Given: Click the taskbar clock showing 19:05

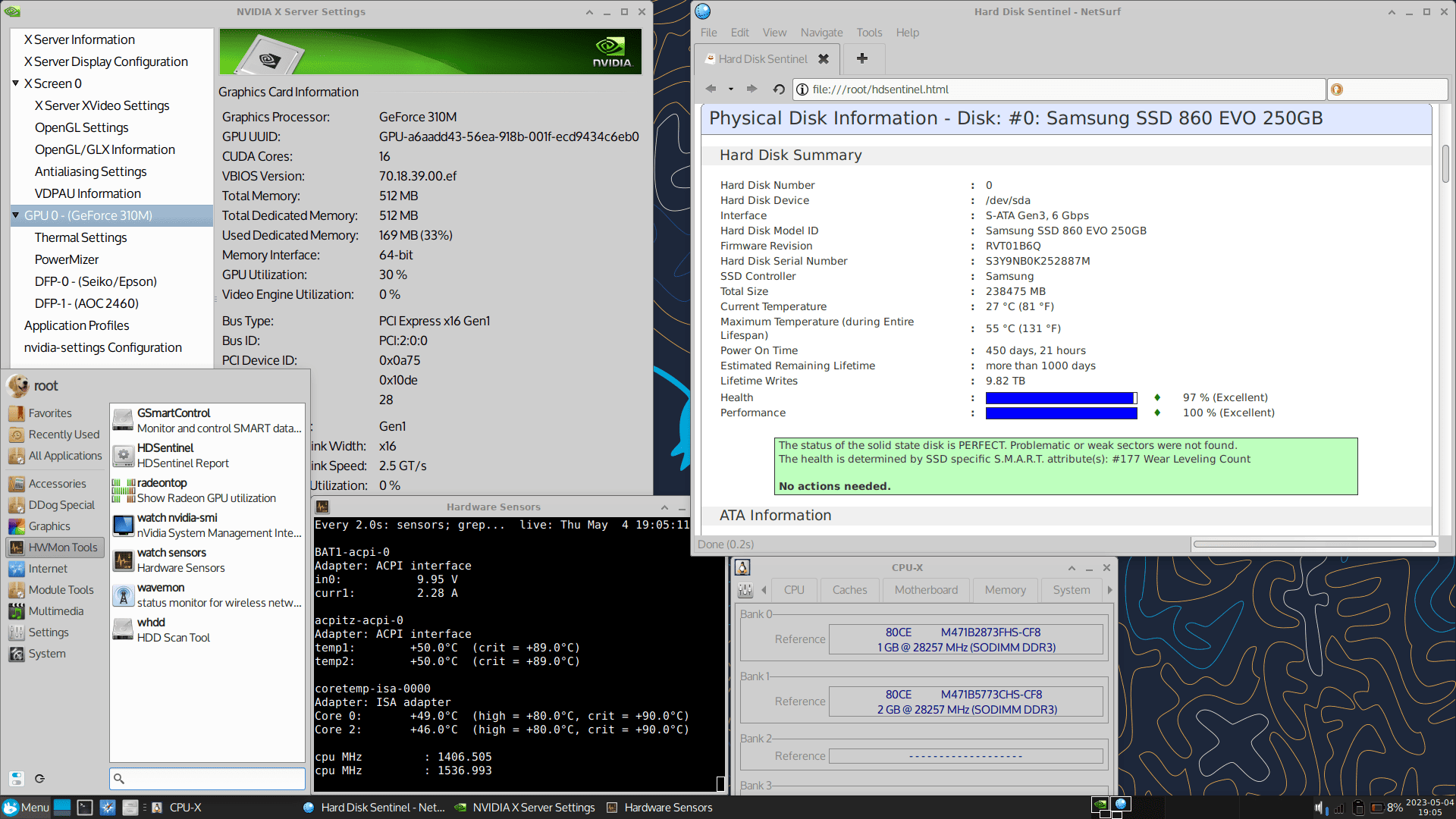Looking at the screenshot, I should tap(1429, 808).
